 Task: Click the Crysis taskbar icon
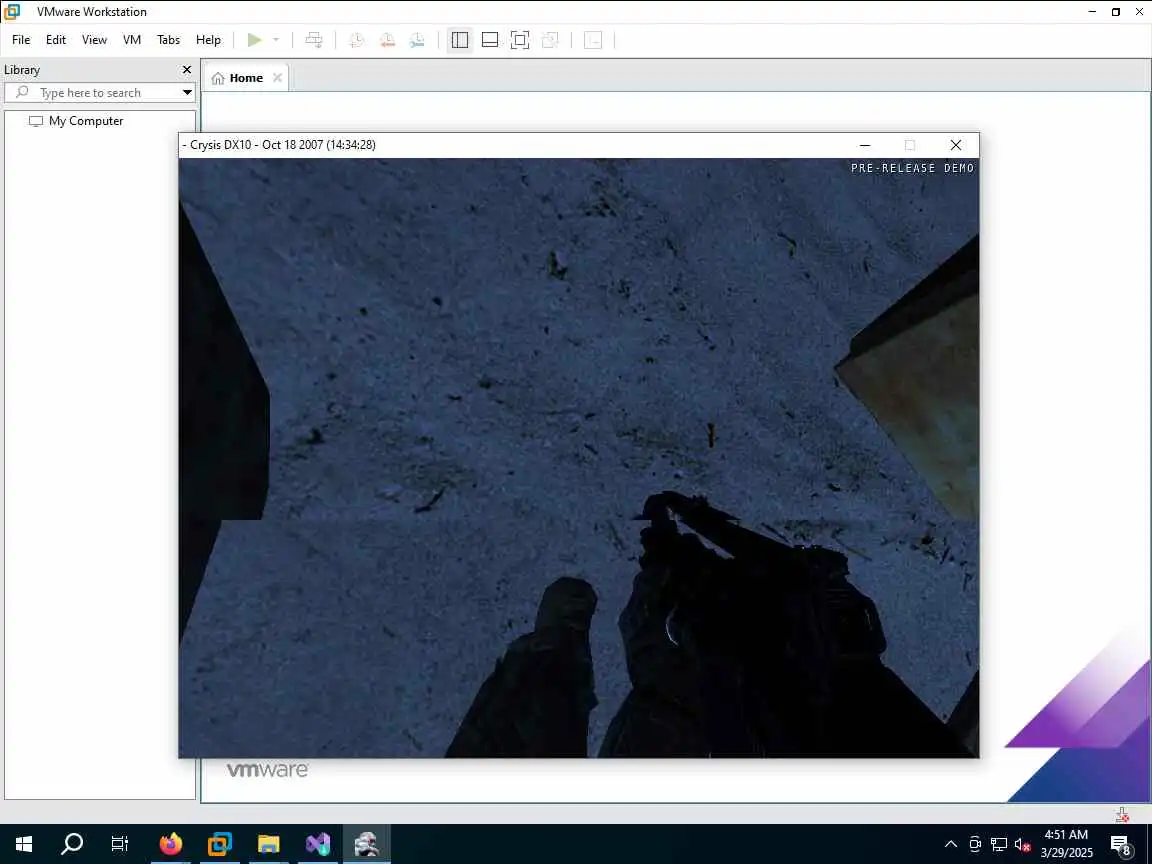(367, 844)
